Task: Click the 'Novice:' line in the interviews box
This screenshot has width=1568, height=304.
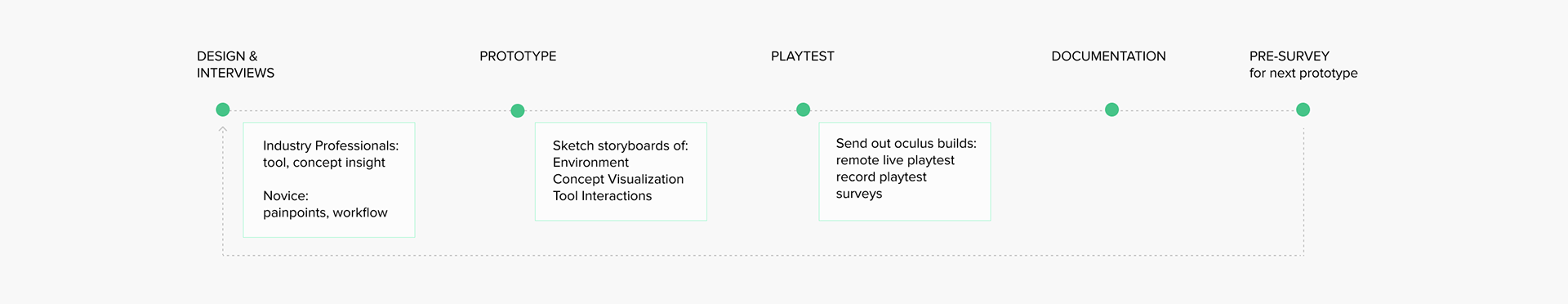Action: 286,196
